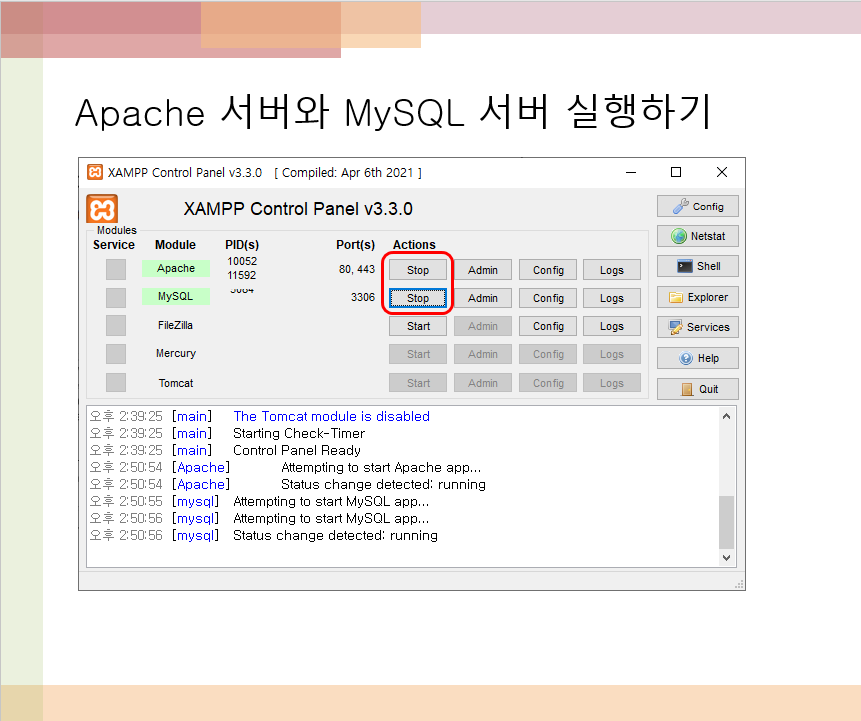Click the green Apache module label
This screenshot has width=861, height=721.
point(176,268)
